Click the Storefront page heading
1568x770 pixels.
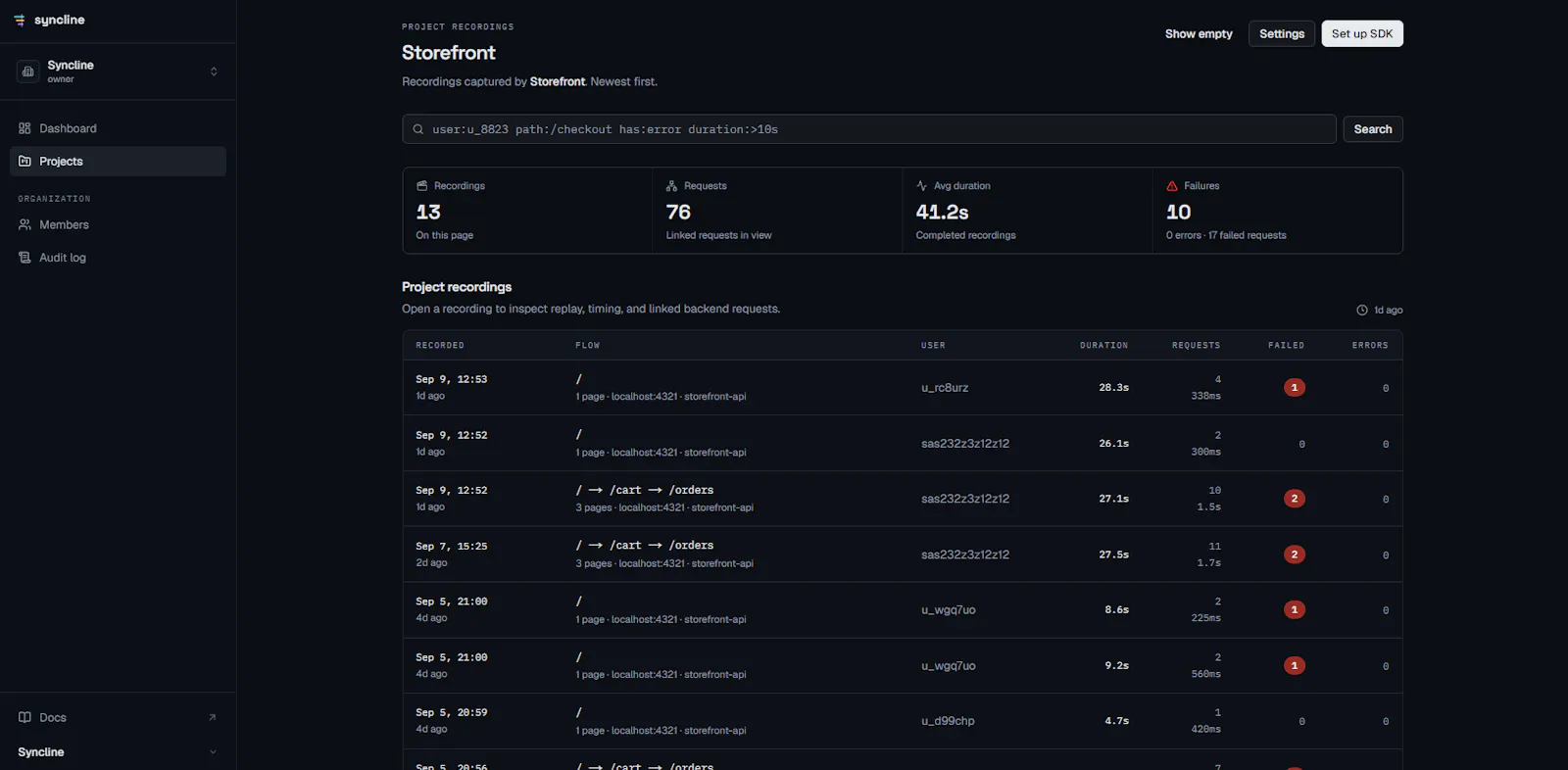[x=449, y=53]
